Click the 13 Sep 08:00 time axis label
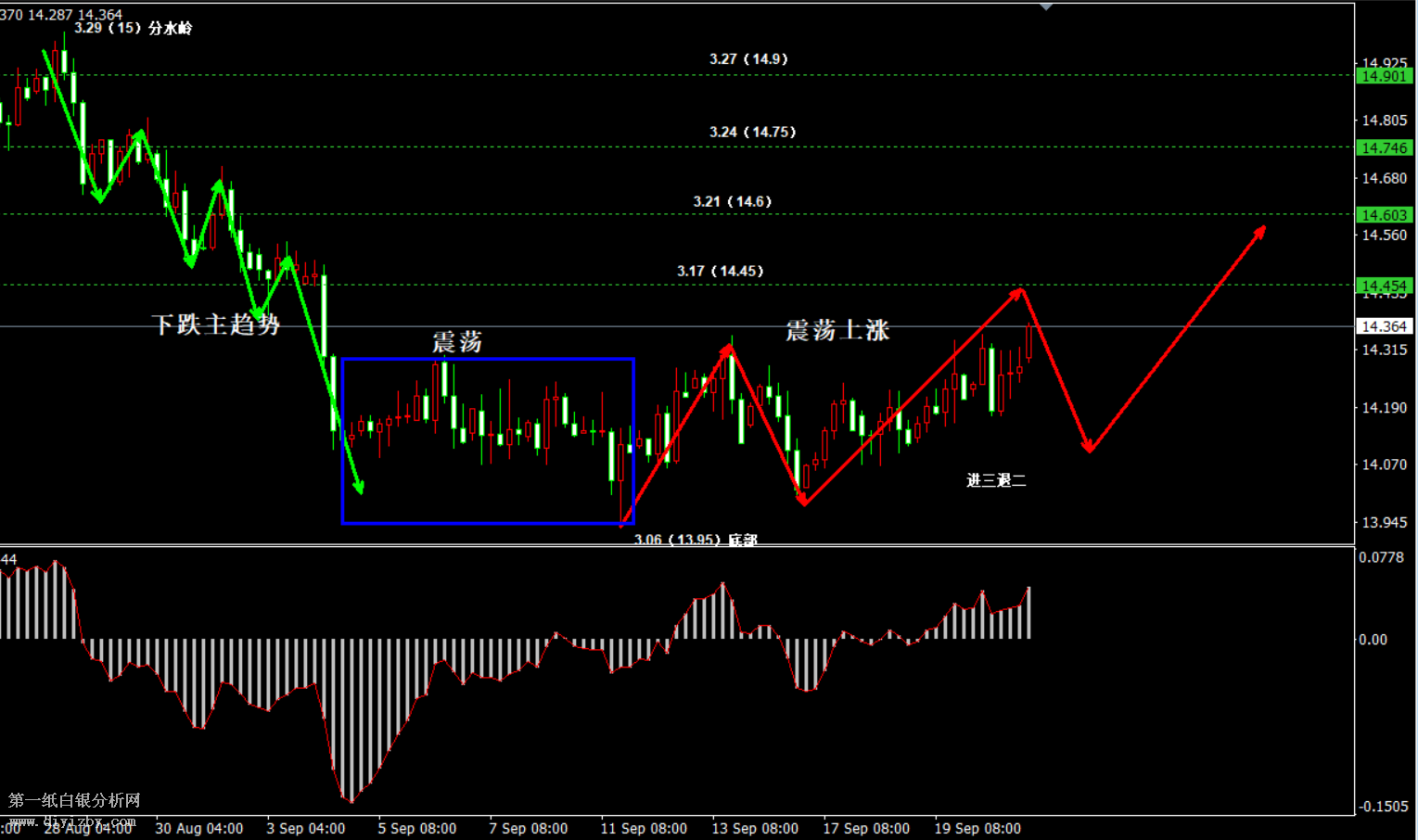This screenshot has width=1418, height=840. coord(754,828)
